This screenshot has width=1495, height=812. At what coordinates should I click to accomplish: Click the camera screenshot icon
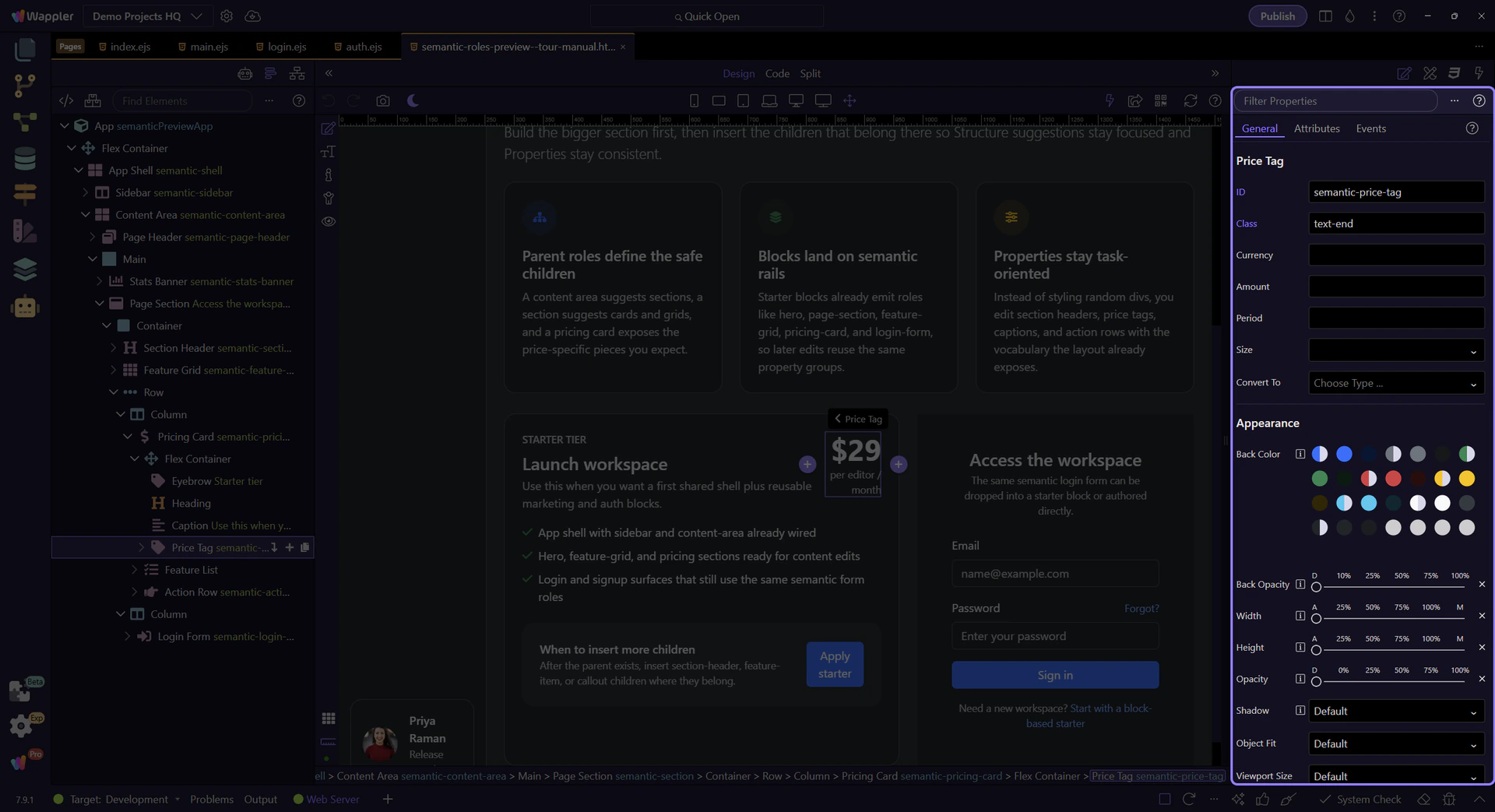pyautogui.click(x=382, y=100)
